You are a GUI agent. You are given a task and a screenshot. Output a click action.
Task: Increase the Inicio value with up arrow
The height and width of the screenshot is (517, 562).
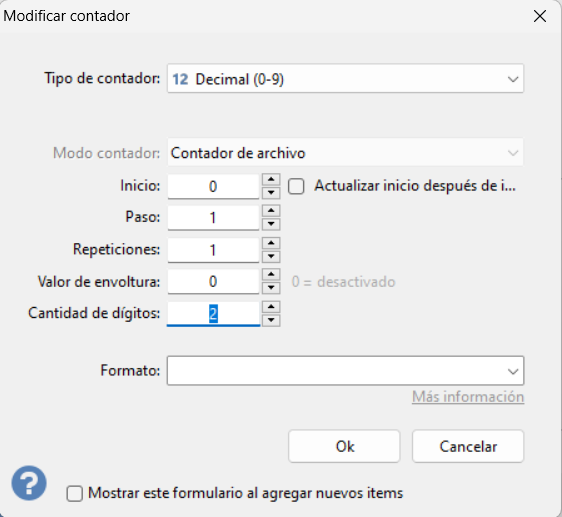point(271,180)
